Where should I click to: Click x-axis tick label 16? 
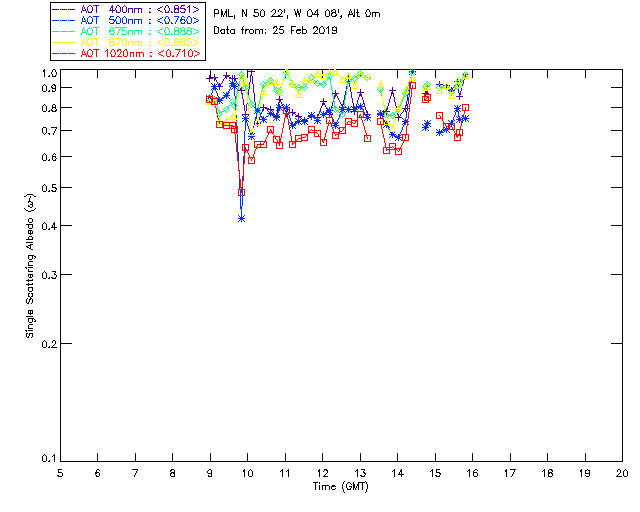click(473, 473)
